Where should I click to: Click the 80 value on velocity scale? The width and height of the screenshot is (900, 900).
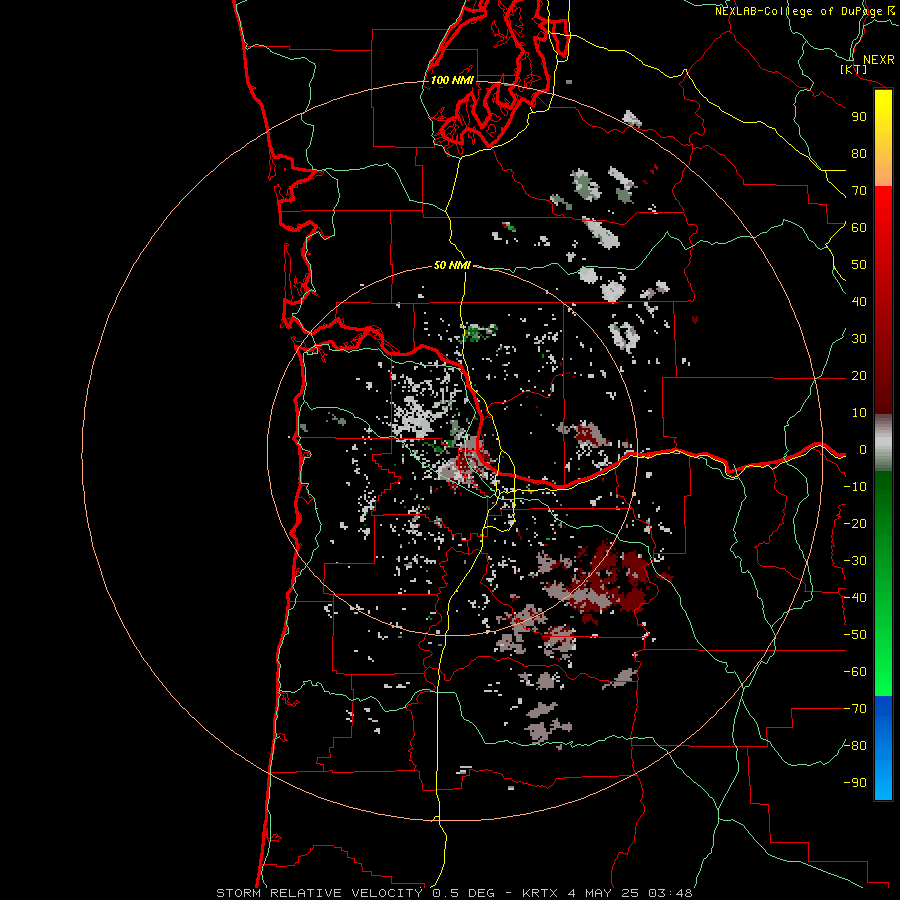pos(859,154)
